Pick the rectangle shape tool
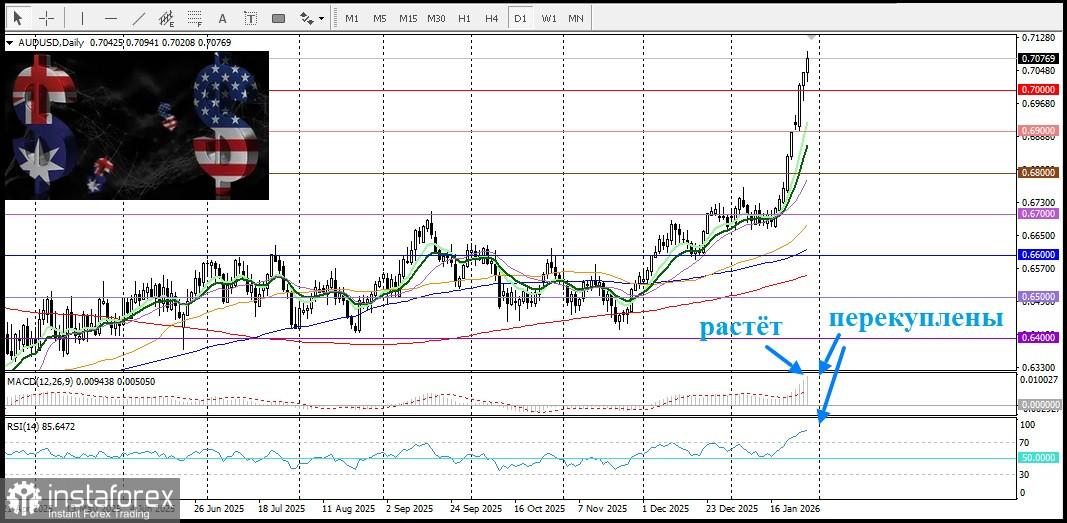1067x523 pixels. click(279, 18)
